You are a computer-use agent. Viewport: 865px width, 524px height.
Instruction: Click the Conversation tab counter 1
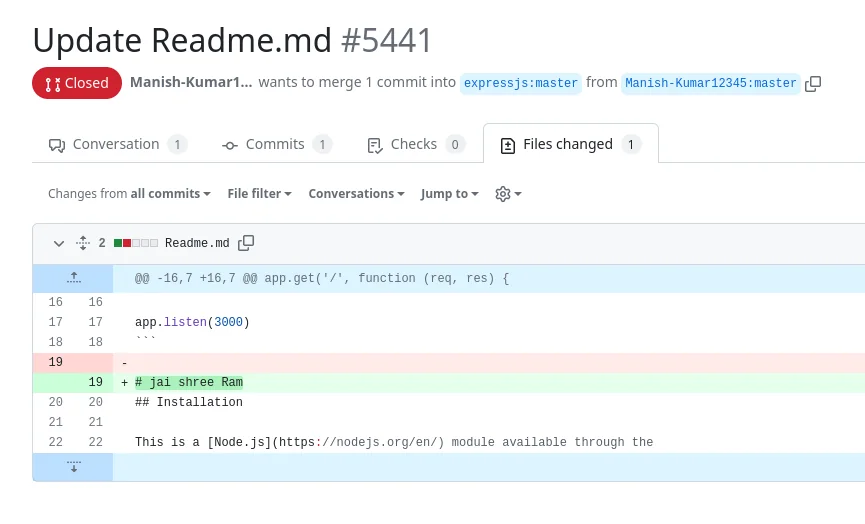(177, 145)
